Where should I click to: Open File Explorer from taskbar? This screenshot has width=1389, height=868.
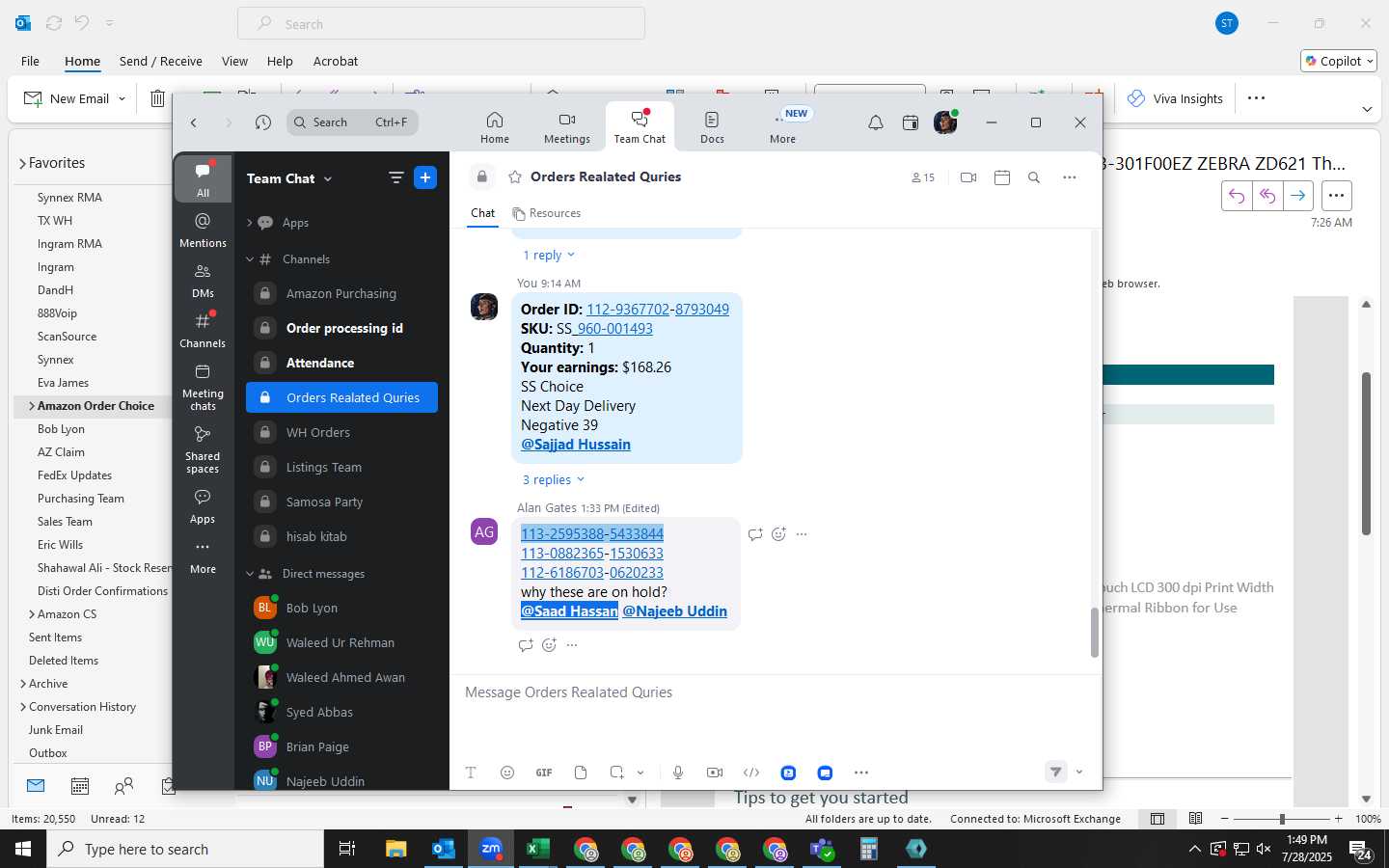coord(395,849)
